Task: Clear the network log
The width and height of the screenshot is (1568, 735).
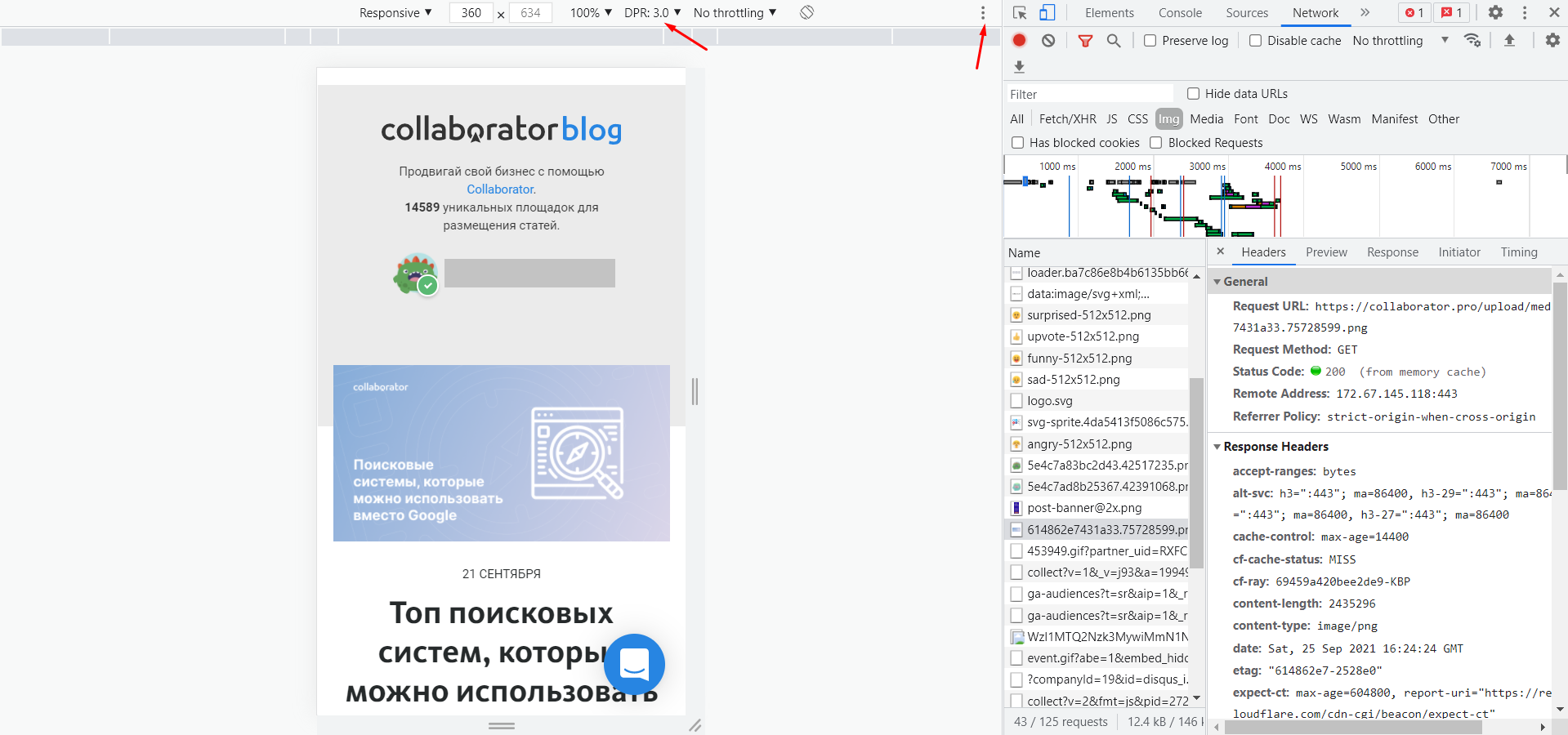Action: pyautogui.click(x=1048, y=40)
